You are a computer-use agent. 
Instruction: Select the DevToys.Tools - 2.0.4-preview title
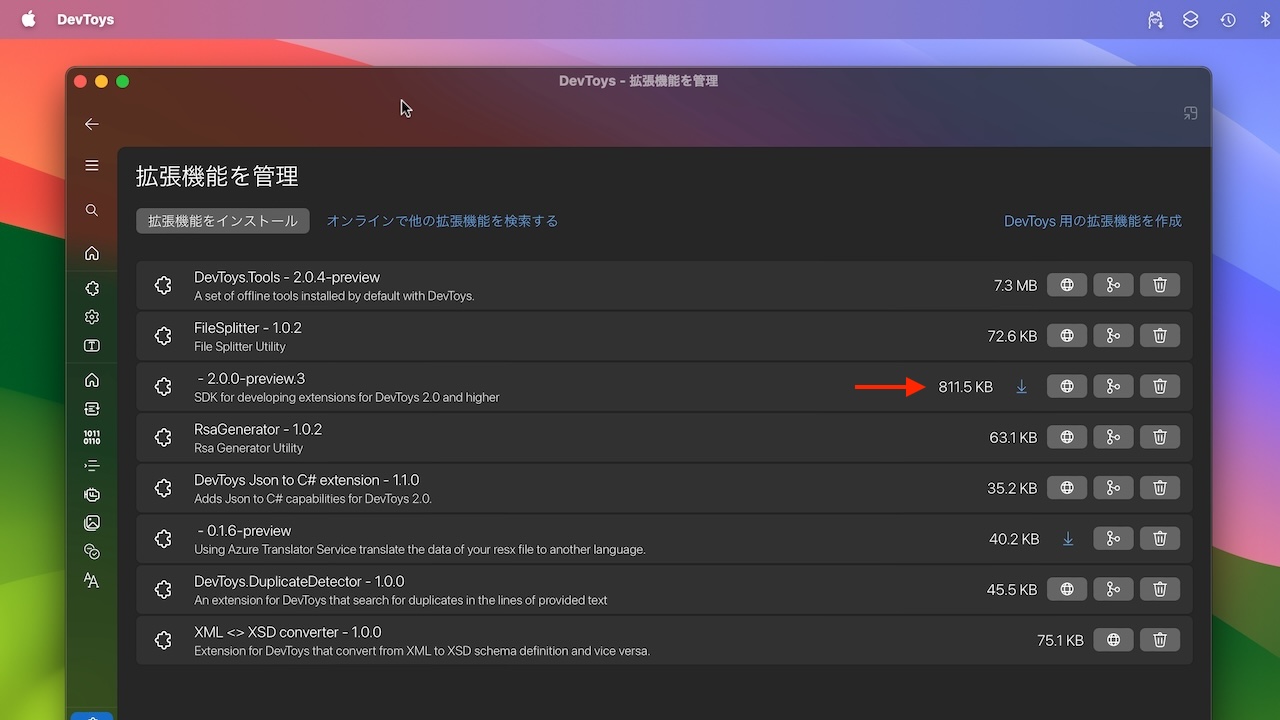click(287, 277)
